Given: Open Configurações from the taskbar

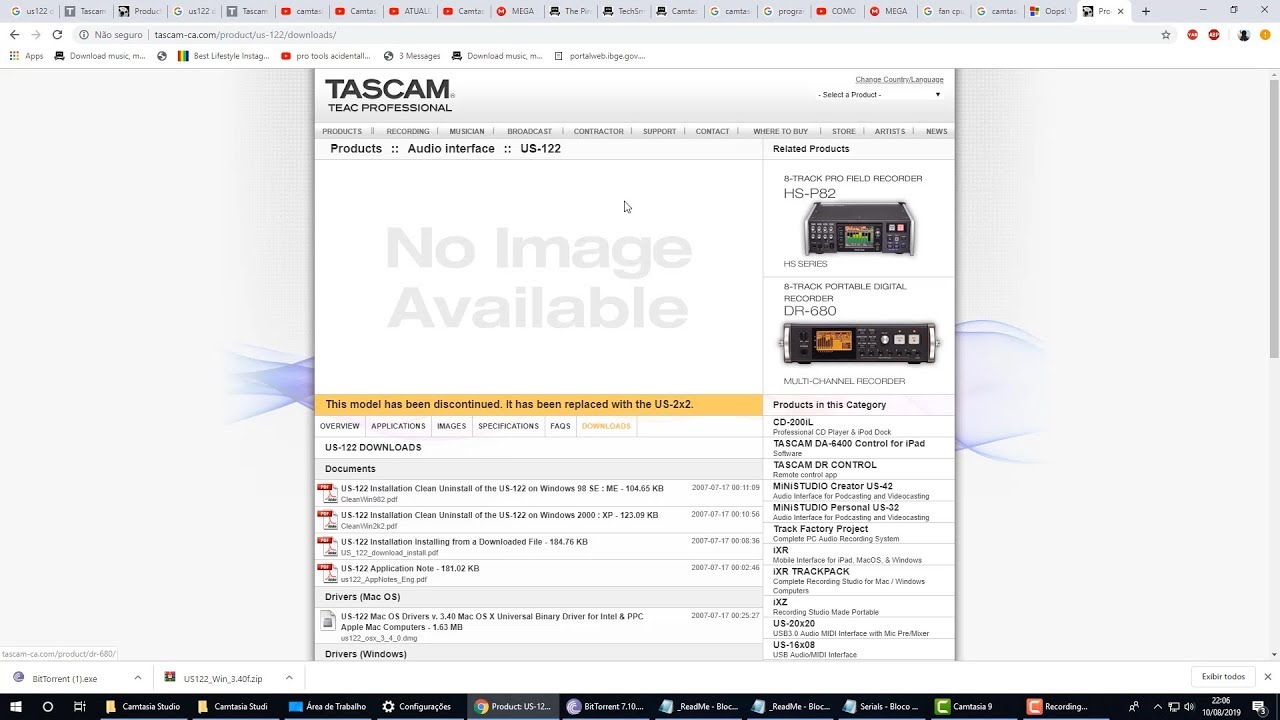Looking at the screenshot, I should (x=417, y=706).
